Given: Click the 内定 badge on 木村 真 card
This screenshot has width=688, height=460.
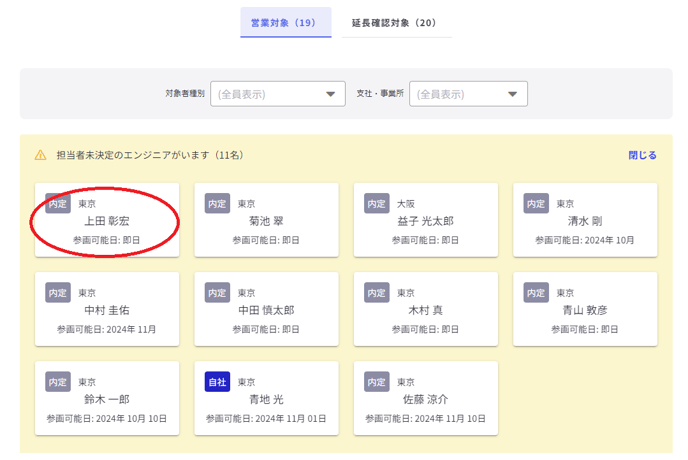Looking at the screenshot, I should tap(377, 293).
